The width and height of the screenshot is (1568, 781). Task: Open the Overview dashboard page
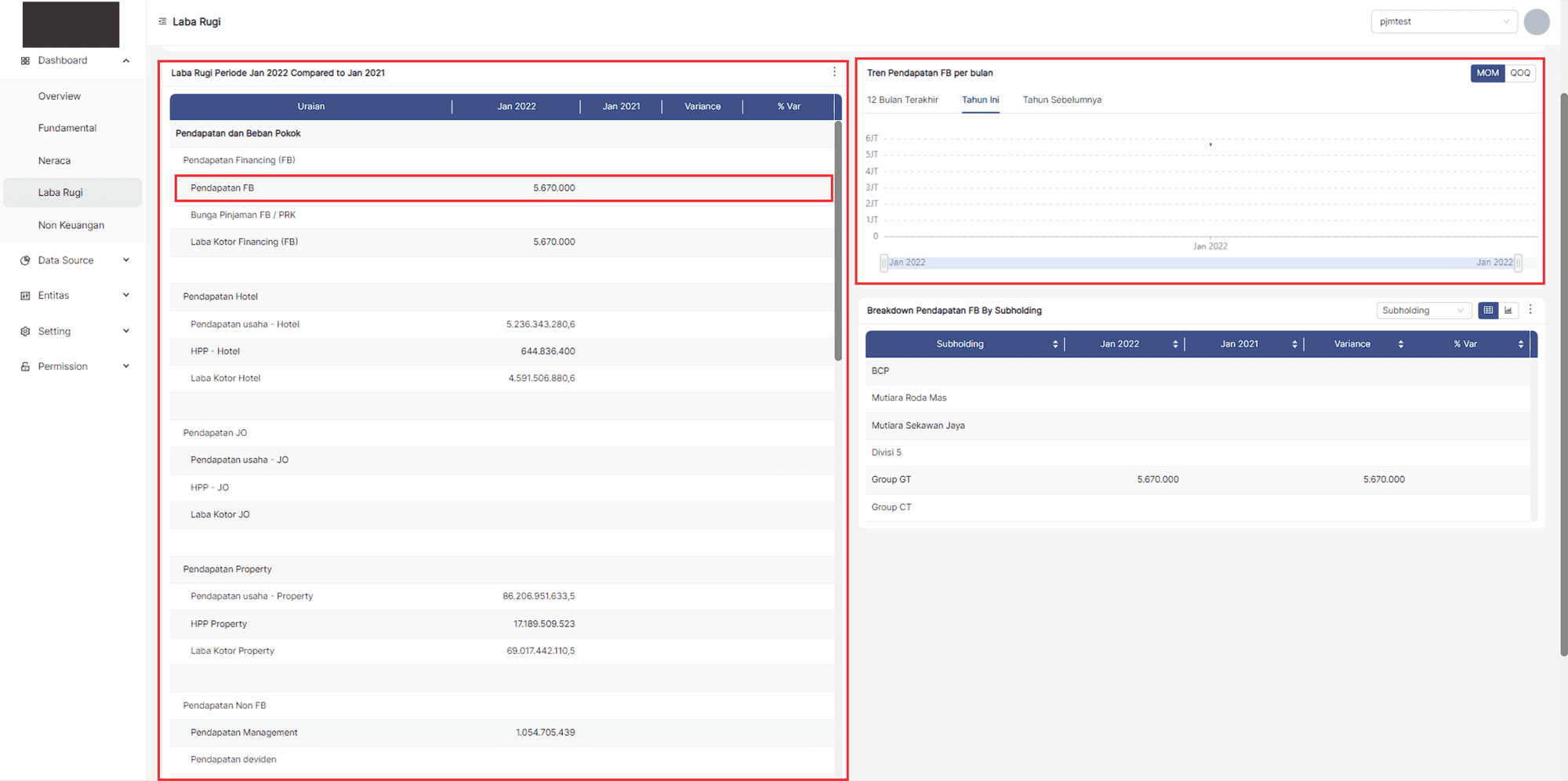60,96
